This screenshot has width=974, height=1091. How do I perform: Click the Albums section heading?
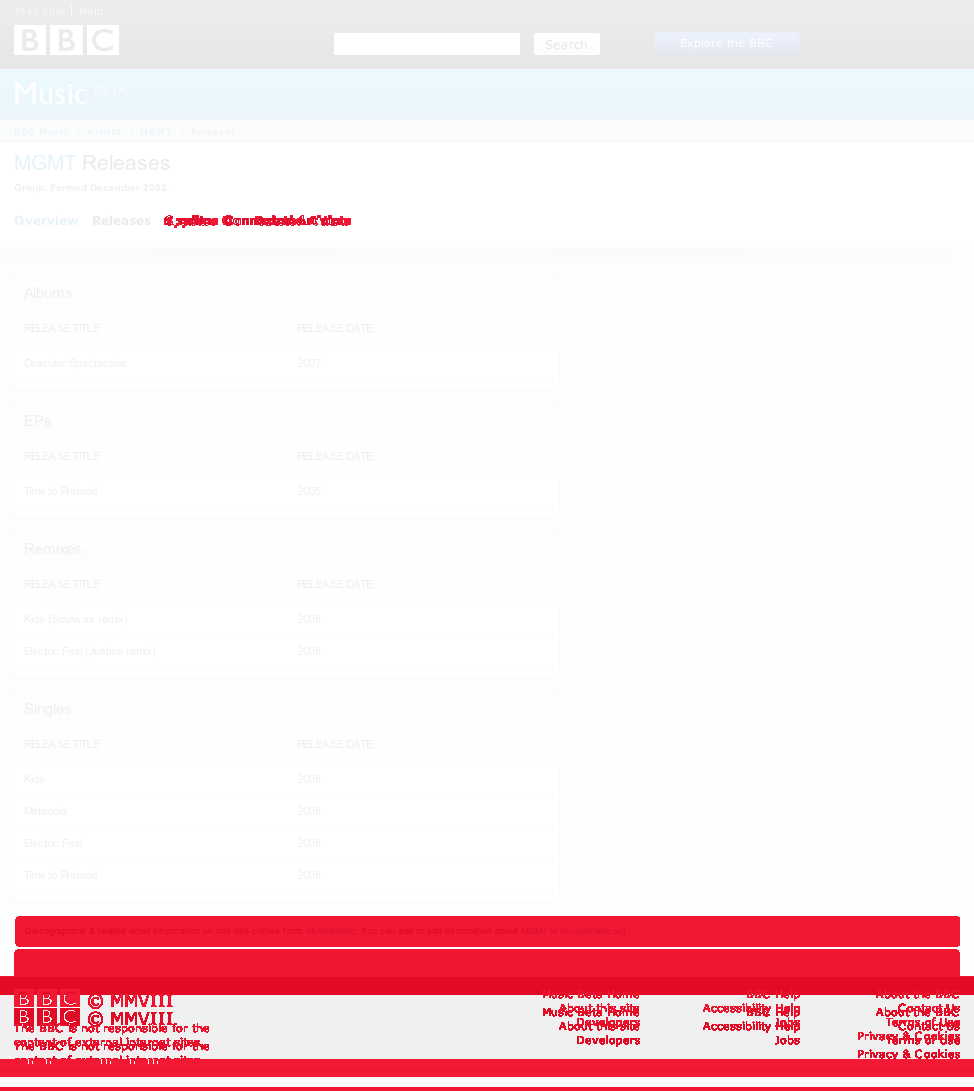48,293
